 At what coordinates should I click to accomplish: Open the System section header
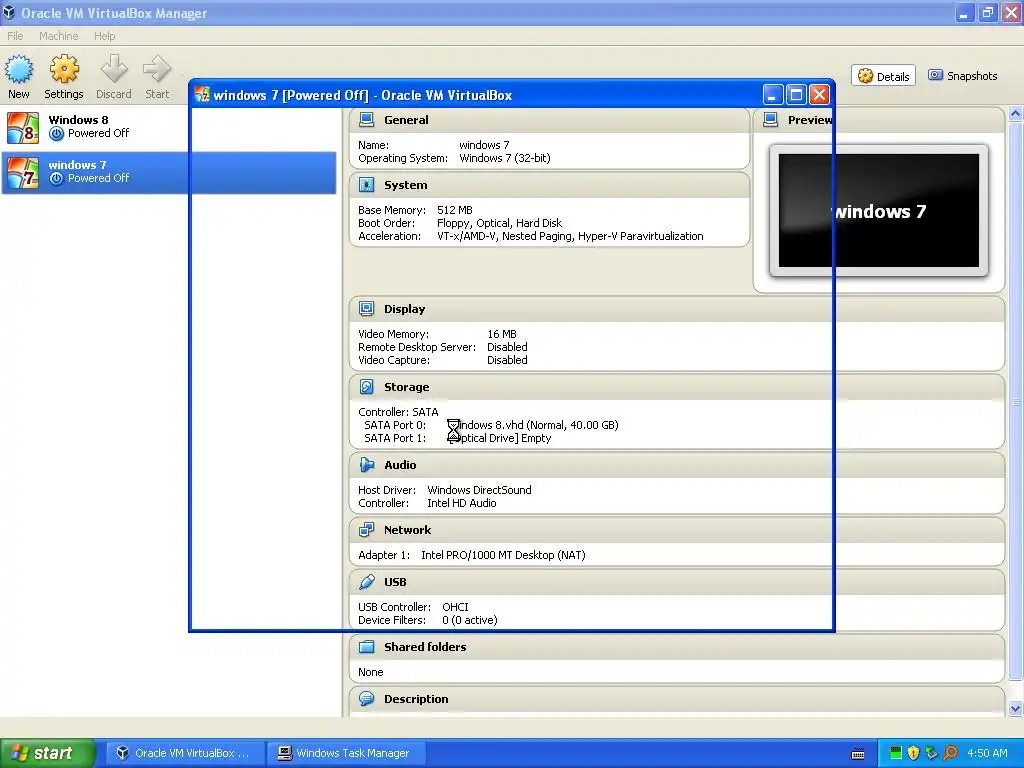click(406, 185)
